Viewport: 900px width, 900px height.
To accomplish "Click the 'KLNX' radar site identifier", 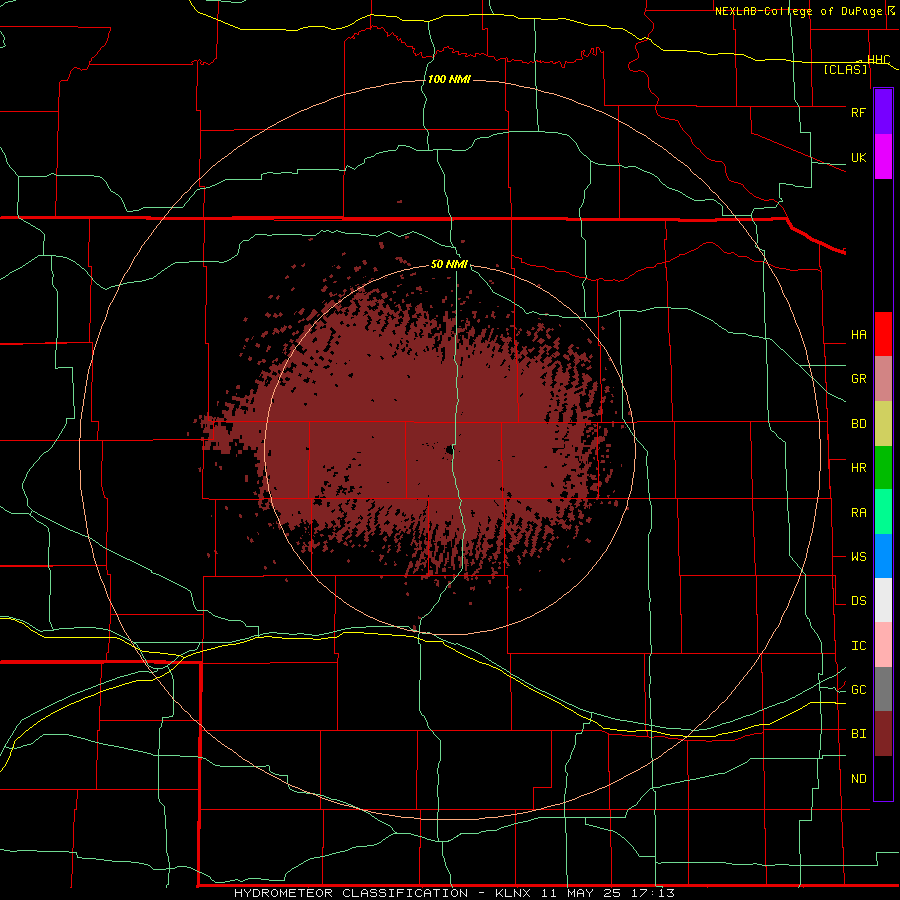I will point(513,893).
